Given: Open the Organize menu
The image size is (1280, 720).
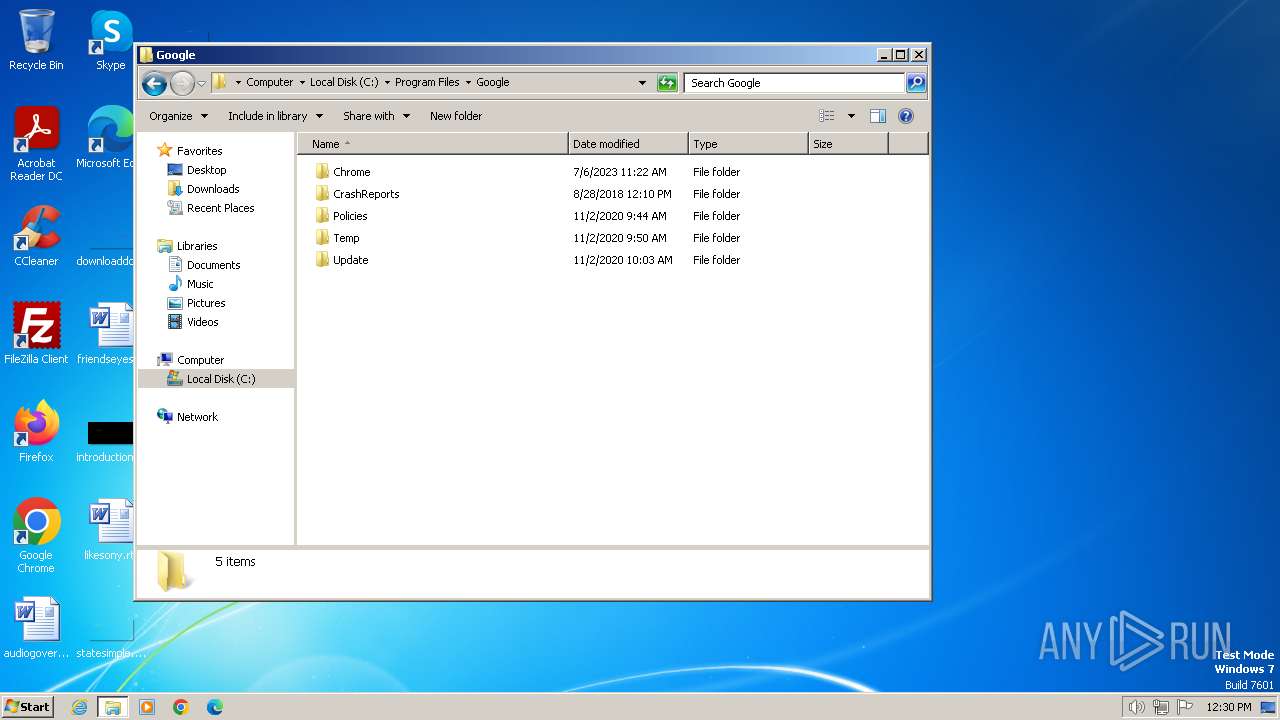Looking at the screenshot, I should (178, 116).
